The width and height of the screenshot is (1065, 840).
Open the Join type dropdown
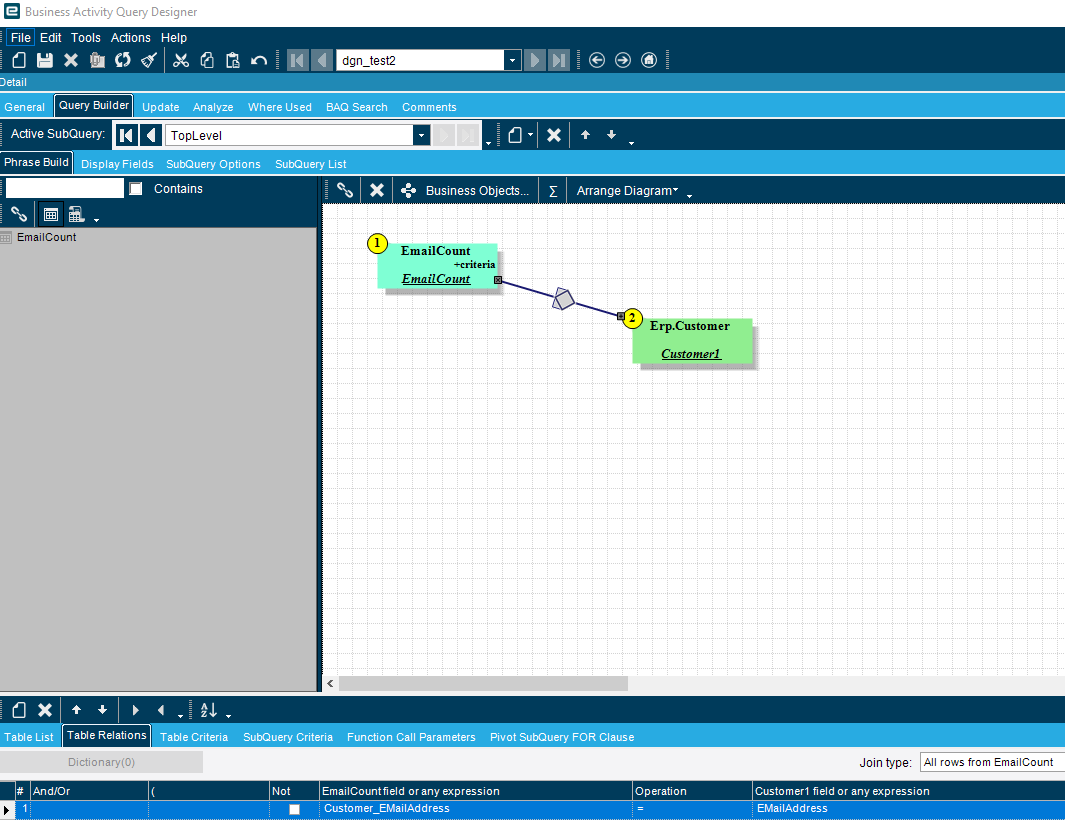click(992, 763)
